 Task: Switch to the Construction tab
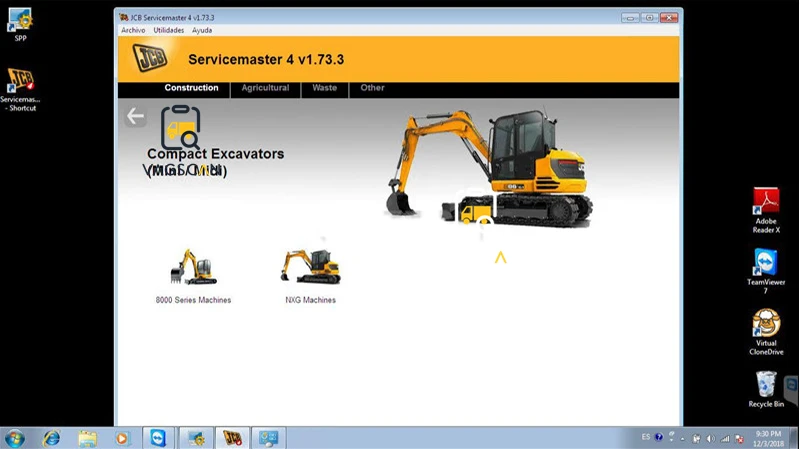(191, 88)
